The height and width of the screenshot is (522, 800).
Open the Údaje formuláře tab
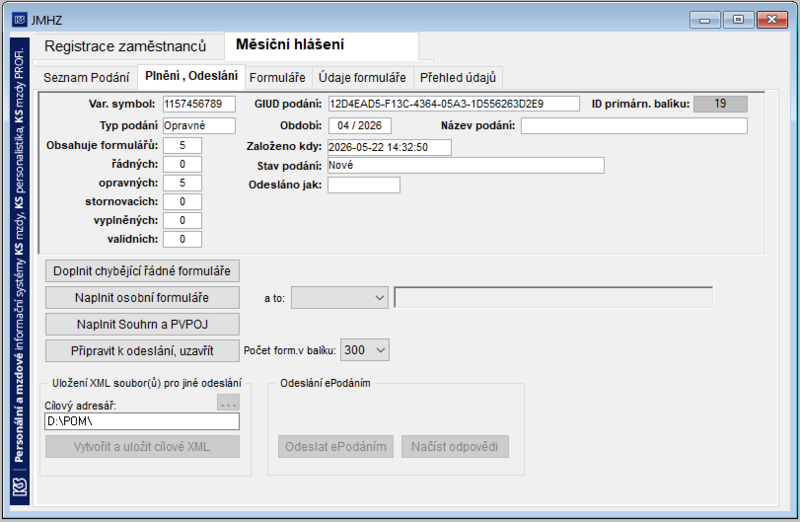[362, 78]
